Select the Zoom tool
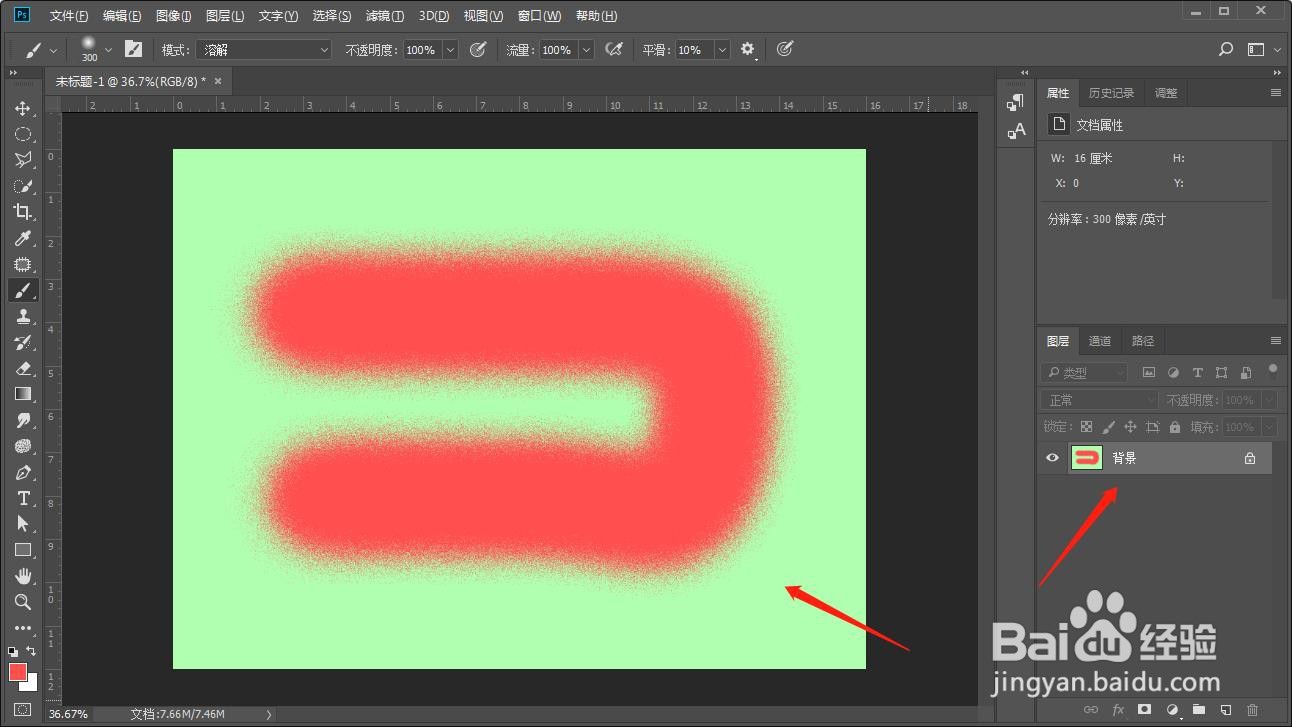 point(23,602)
